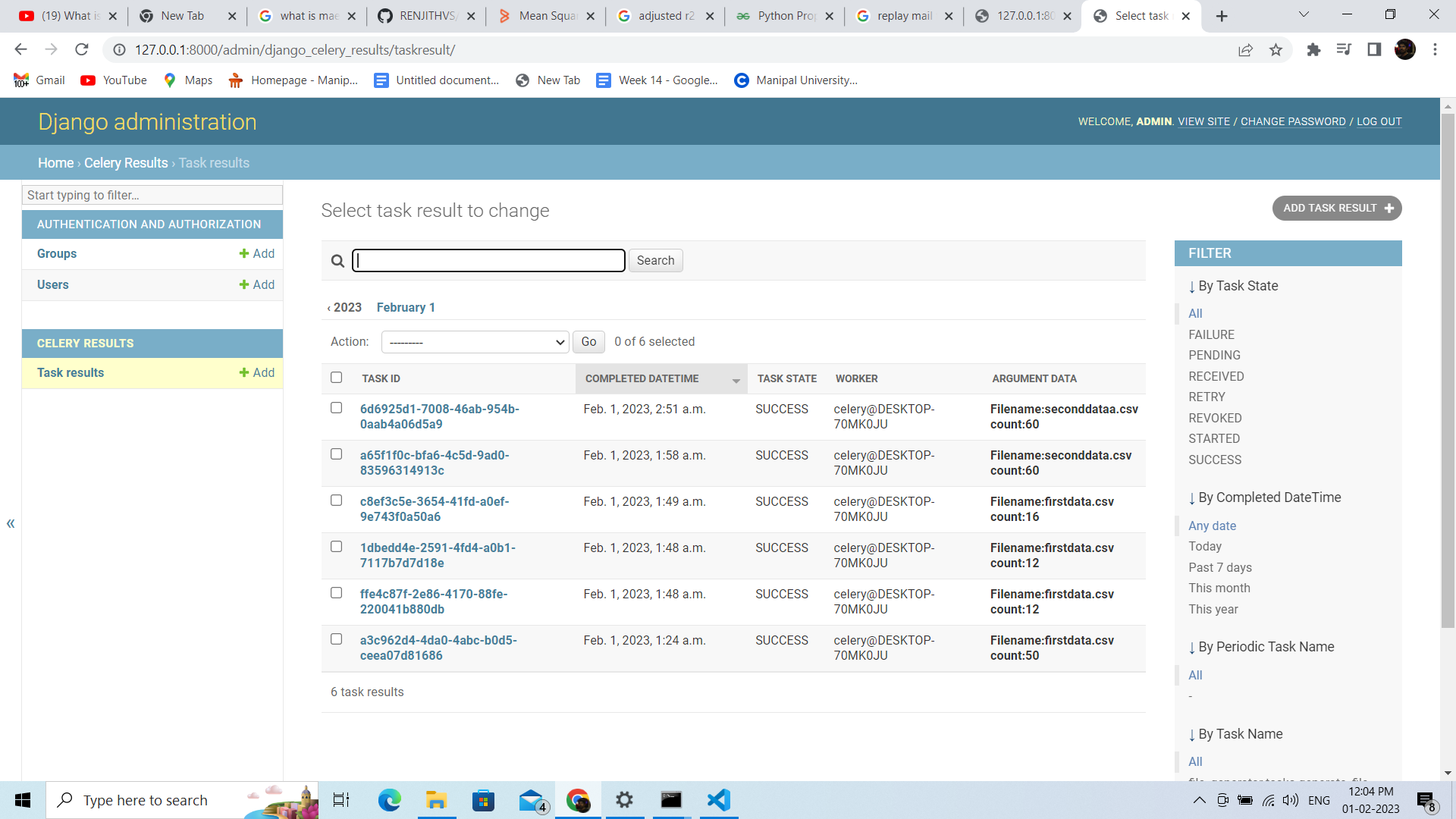Open the browser extensions puzzle icon
1456x819 pixels.
(1313, 50)
